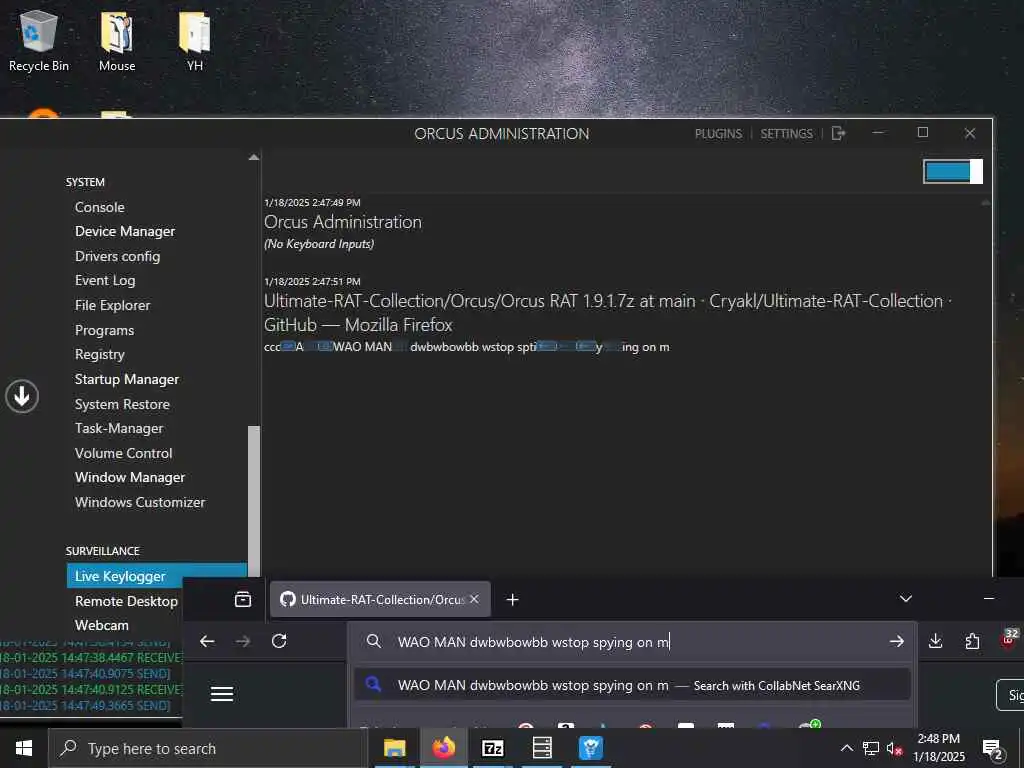Open File Explorer from taskbar
This screenshot has height=768, width=1024.
[394, 748]
